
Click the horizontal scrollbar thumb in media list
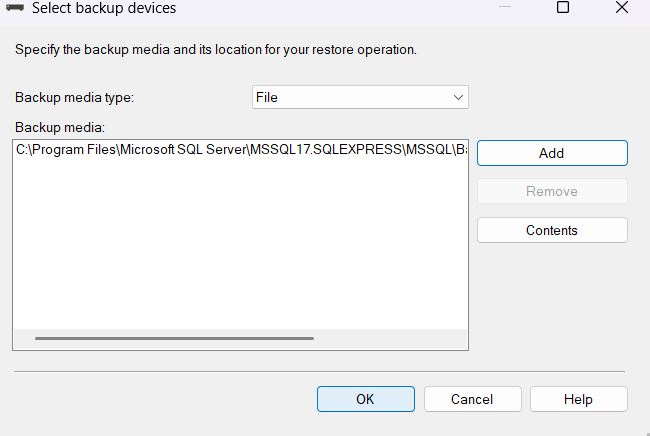coord(174,338)
